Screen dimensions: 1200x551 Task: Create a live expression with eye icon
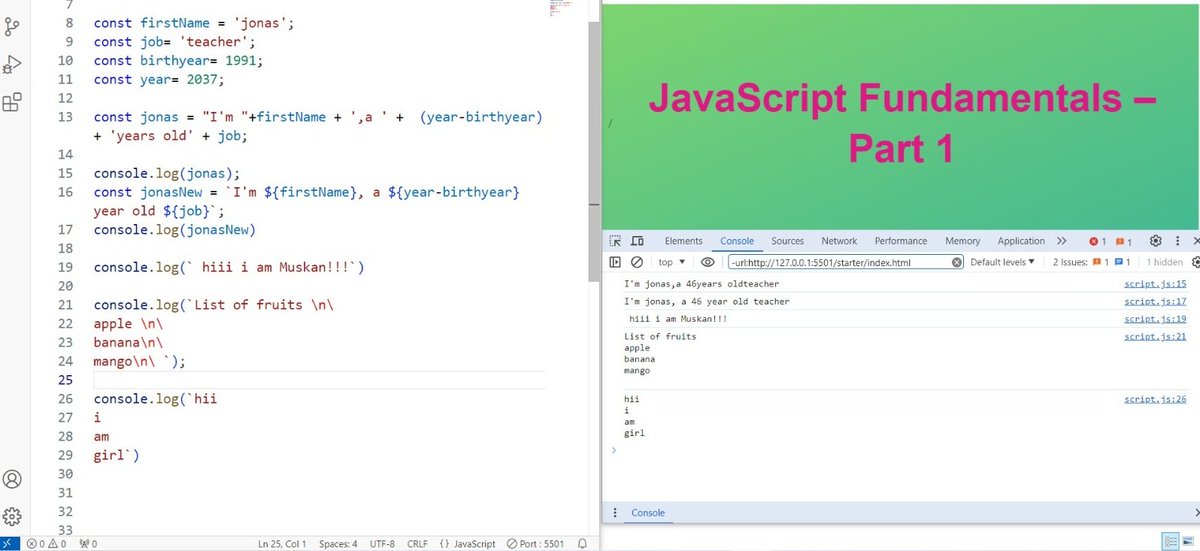(707, 262)
